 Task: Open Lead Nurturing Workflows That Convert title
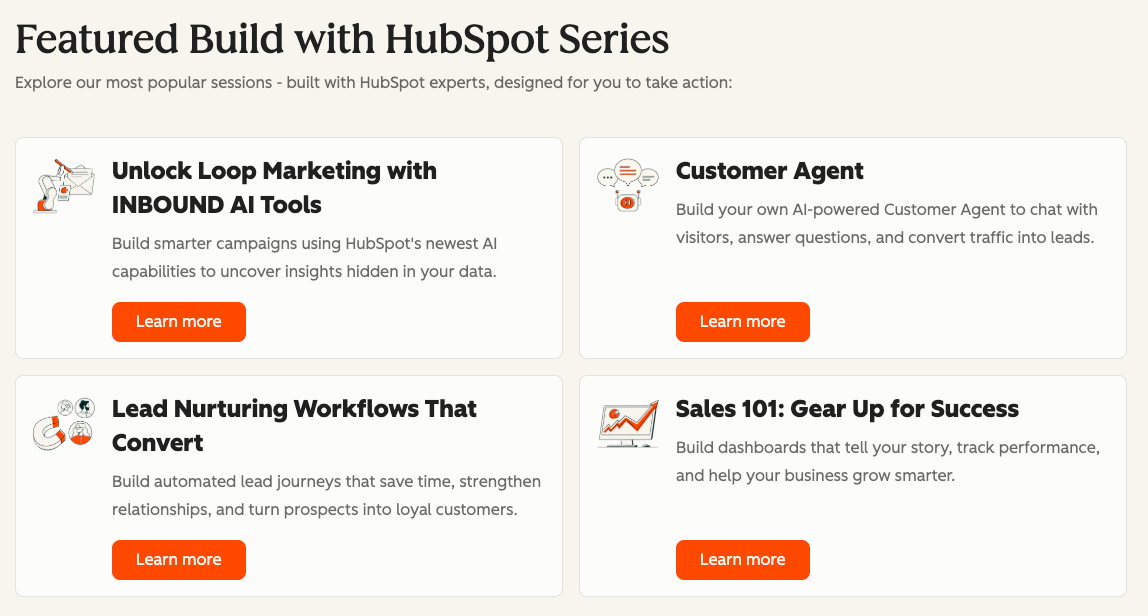point(294,426)
